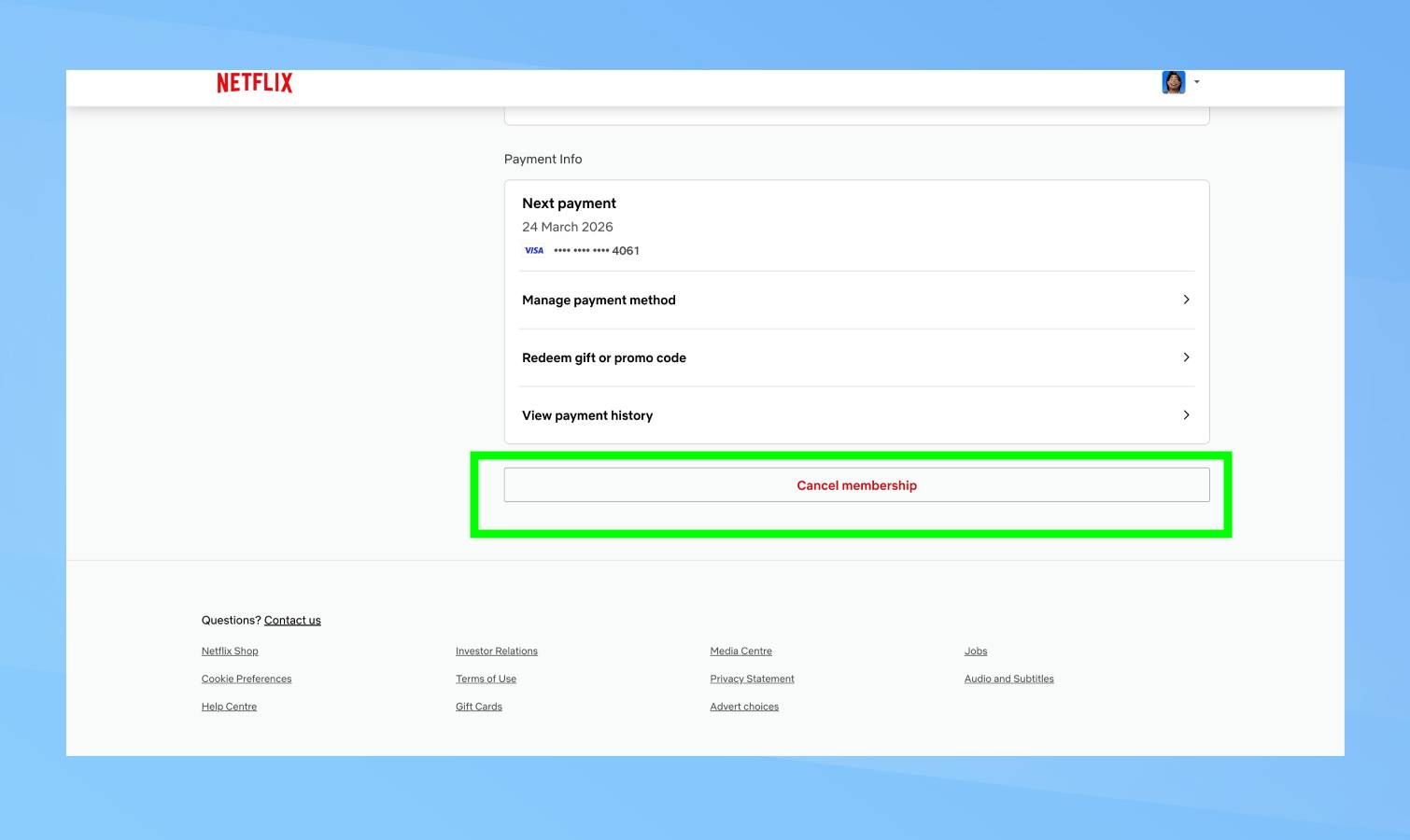The image size is (1410, 840).
Task: Open the profile avatar menu
Action: click(x=1173, y=82)
